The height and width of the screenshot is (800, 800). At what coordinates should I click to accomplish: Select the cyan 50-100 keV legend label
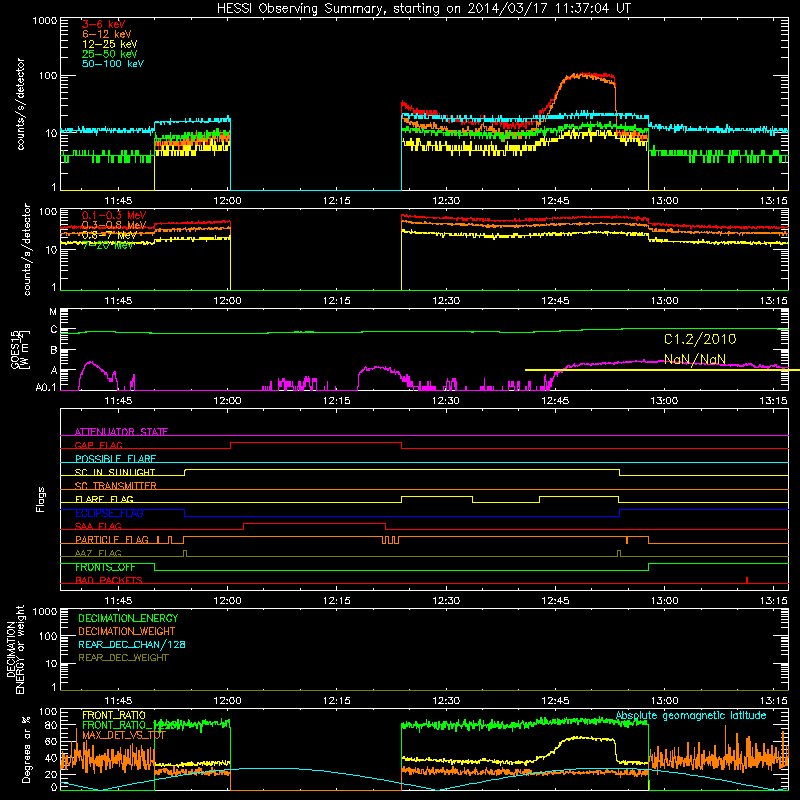coord(113,64)
